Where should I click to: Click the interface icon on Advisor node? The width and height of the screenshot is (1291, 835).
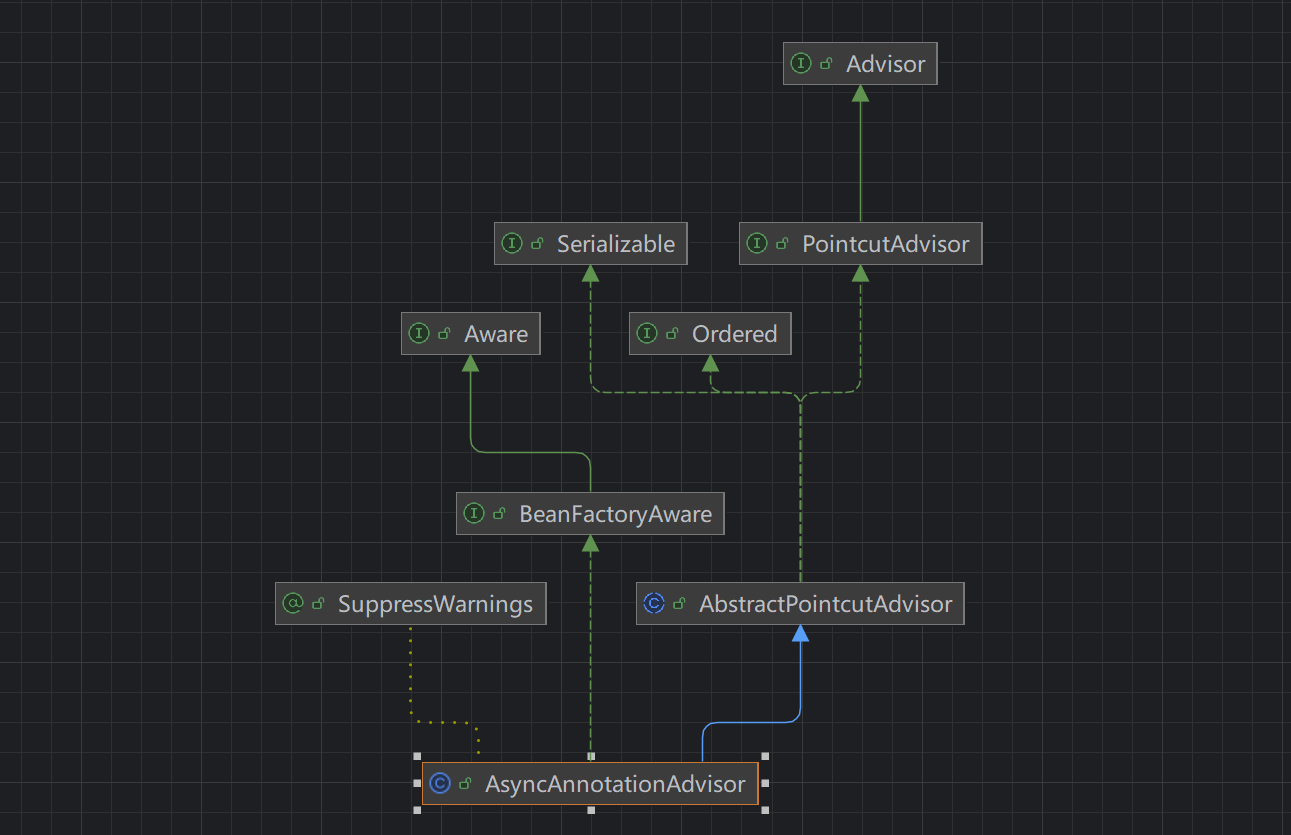click(x=800, y=64)
